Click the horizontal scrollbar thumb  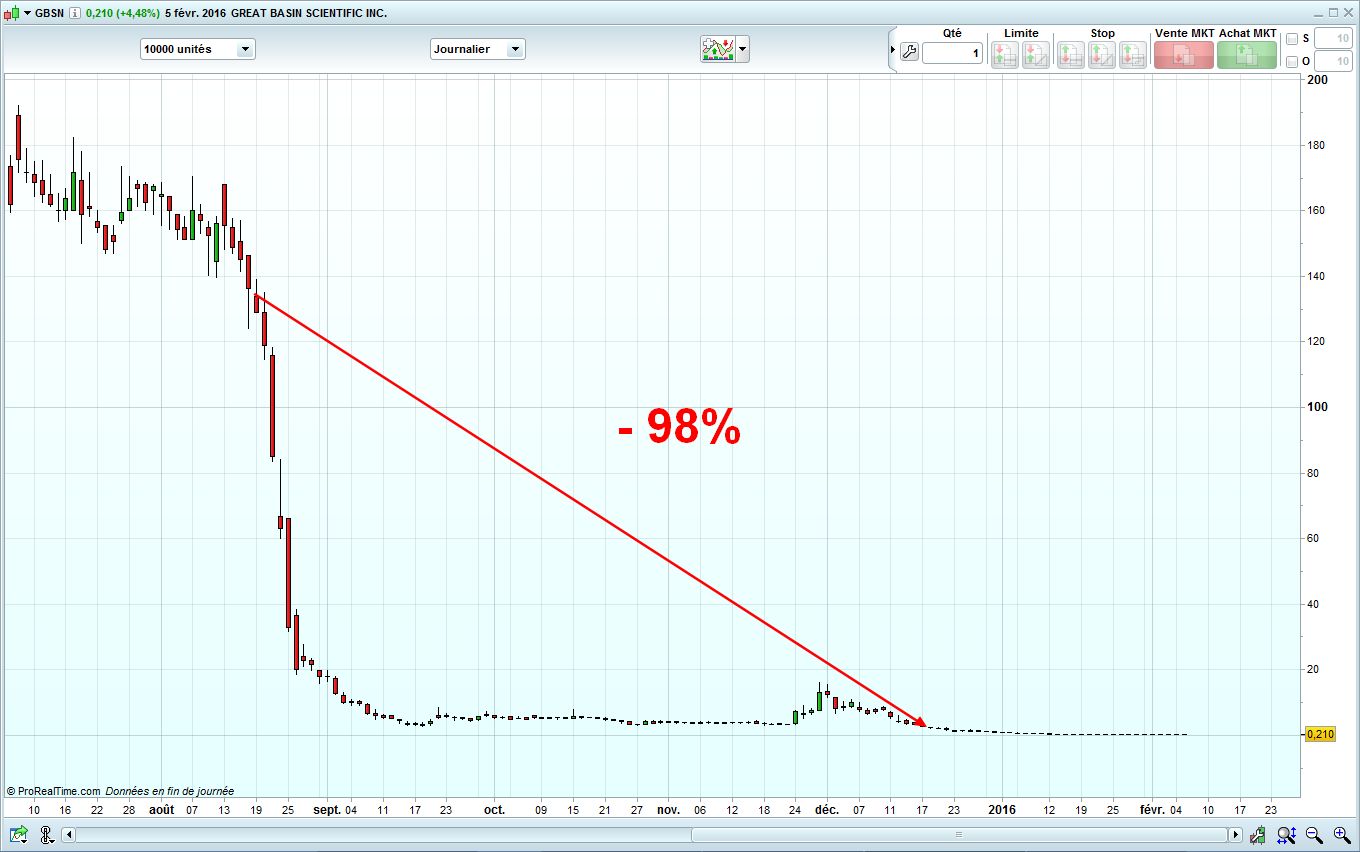click(958, 834)
